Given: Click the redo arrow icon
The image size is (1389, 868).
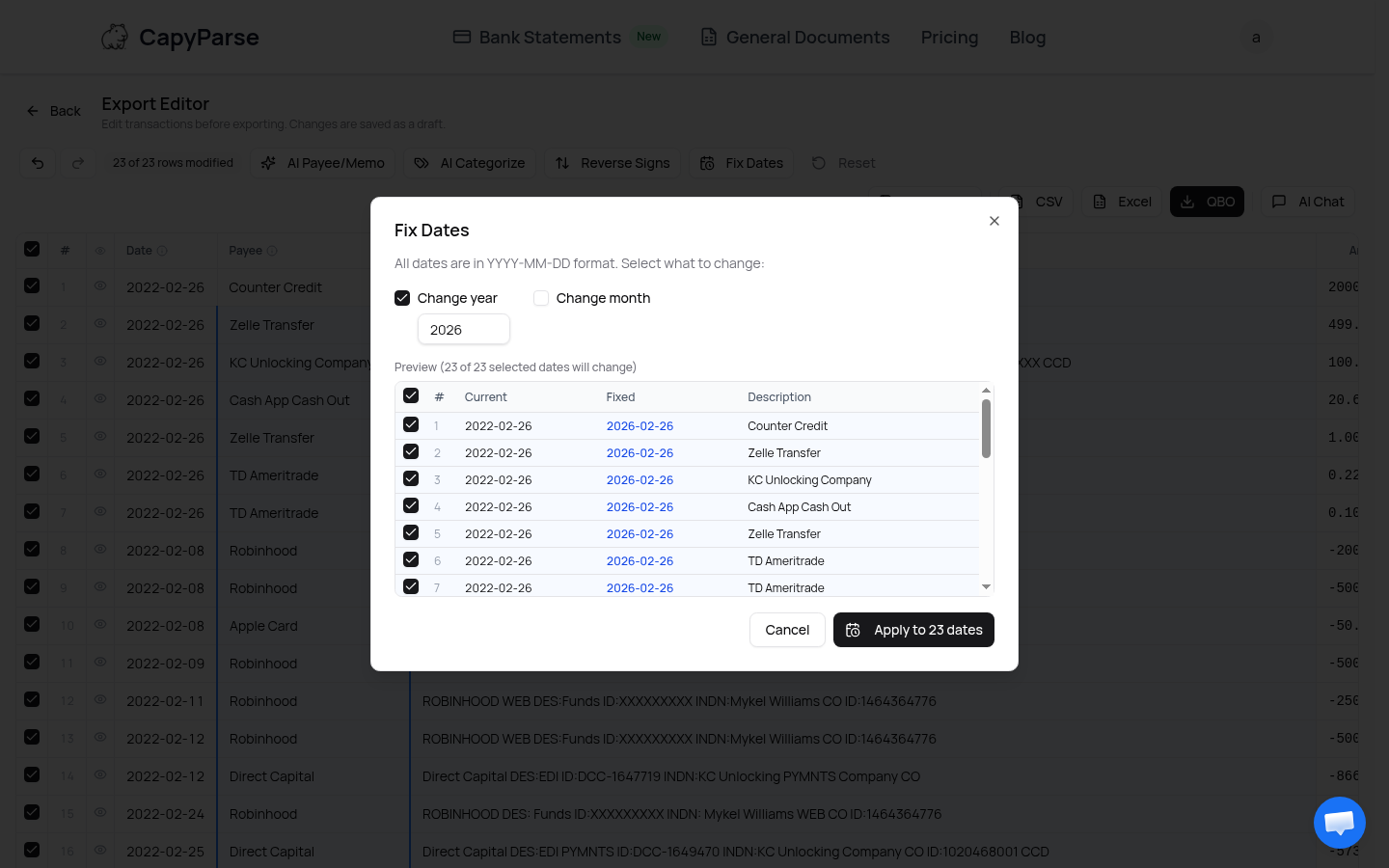Looking at the screenshot, I should pyautogui.click(x=78, y=163).
